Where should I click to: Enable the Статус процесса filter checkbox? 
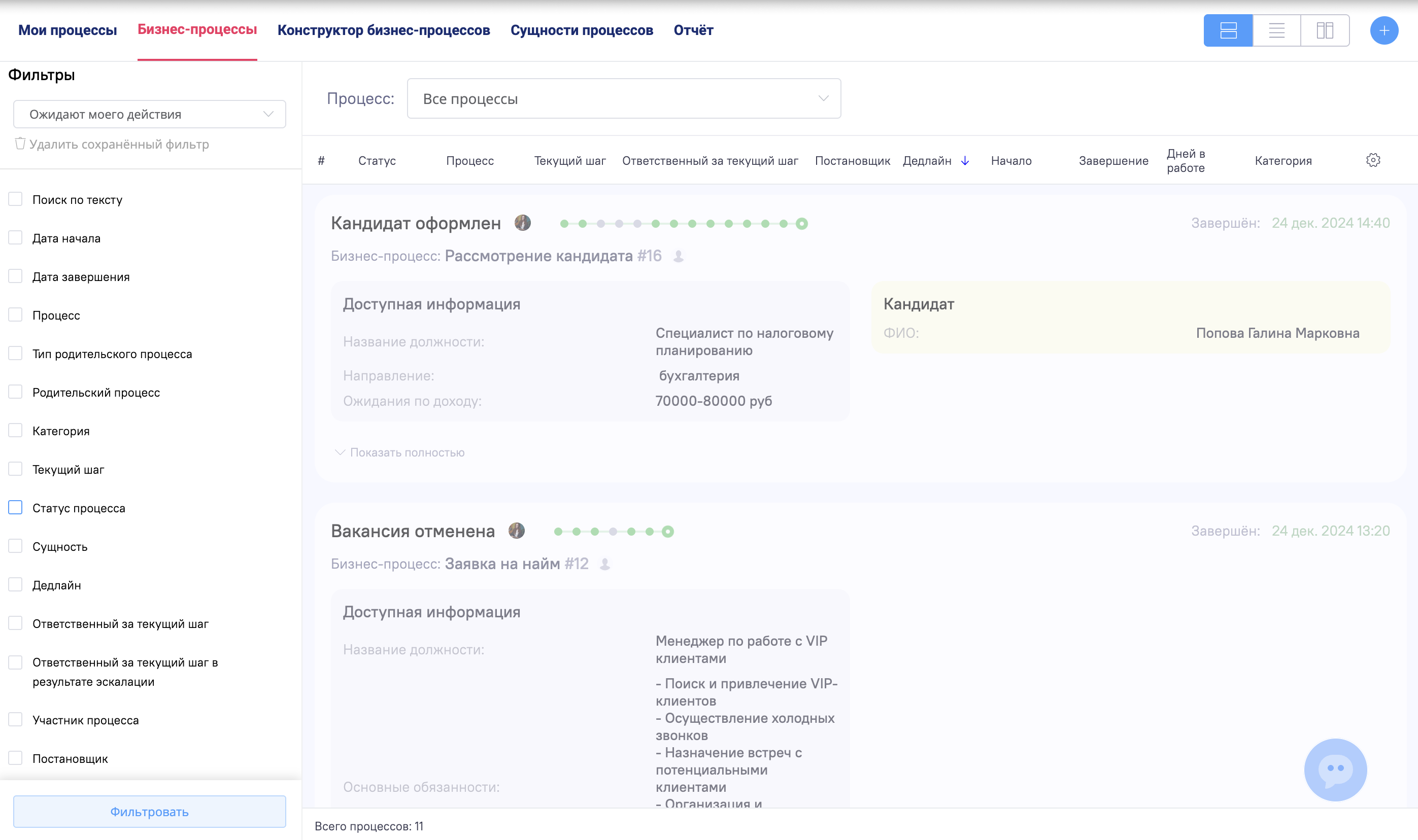click(15, 508)
